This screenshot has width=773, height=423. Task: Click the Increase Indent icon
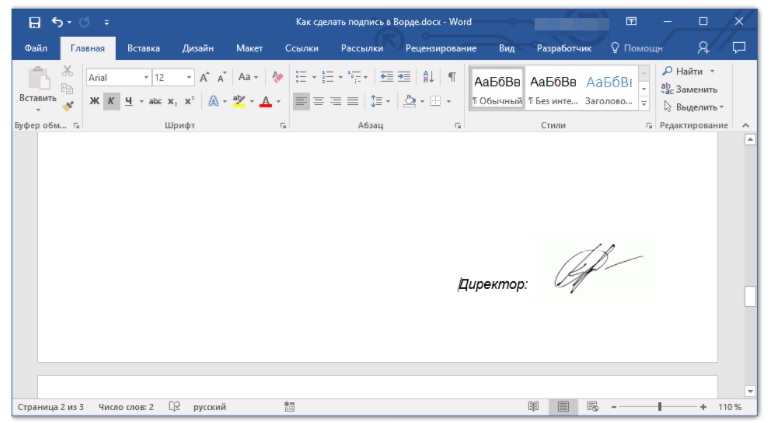point(404,77)
